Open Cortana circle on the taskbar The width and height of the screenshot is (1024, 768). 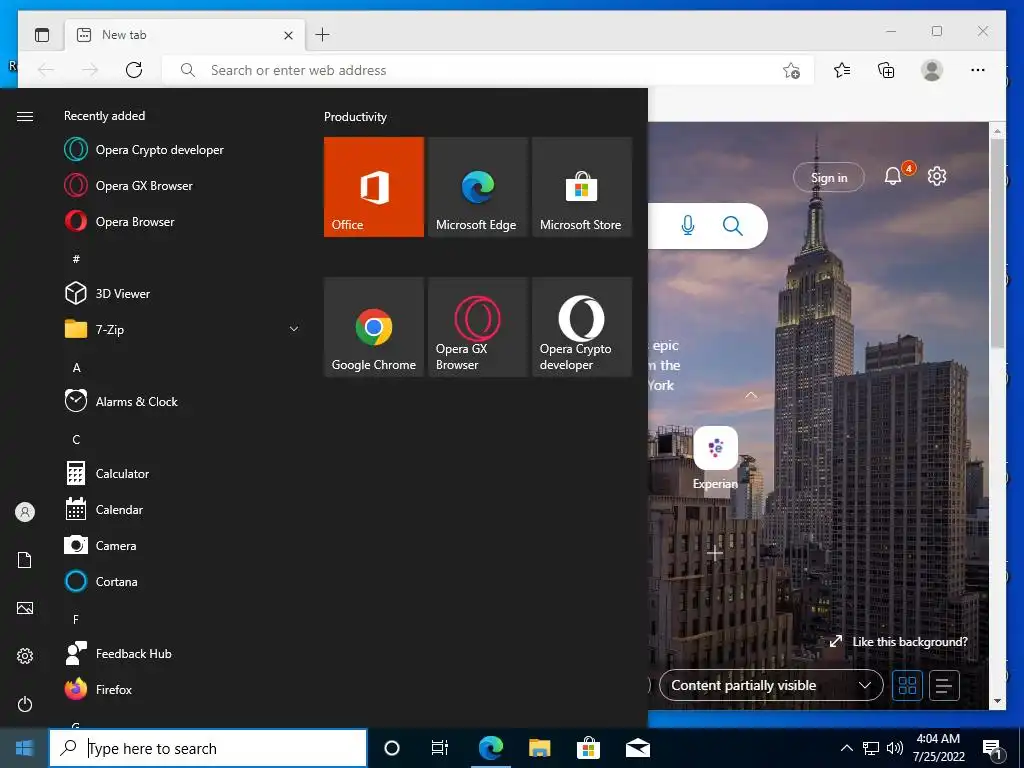click(x=392, y=748)
